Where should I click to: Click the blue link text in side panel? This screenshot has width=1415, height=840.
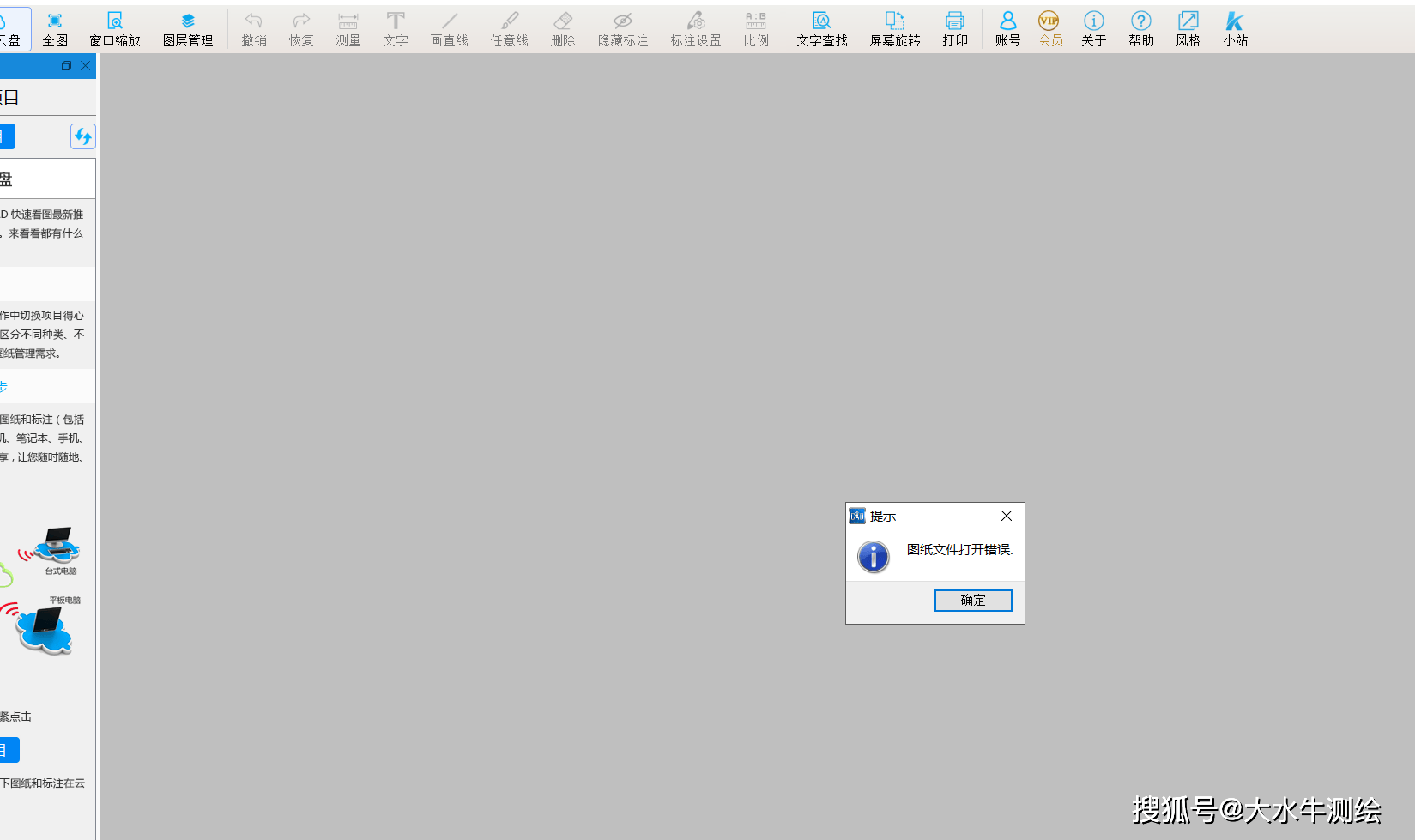click(x=3, y=387)
